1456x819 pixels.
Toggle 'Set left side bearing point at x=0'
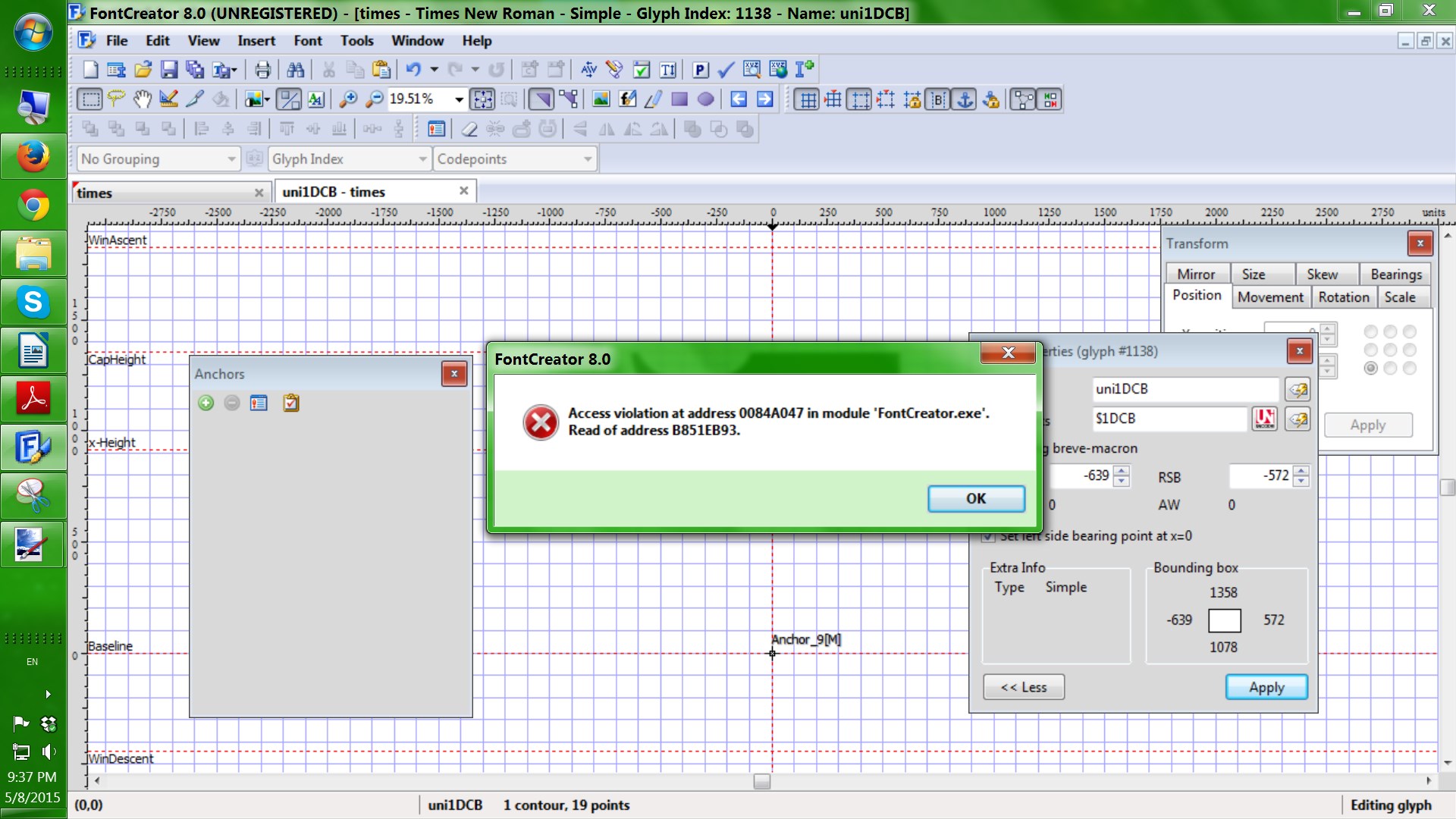(989, 536)
